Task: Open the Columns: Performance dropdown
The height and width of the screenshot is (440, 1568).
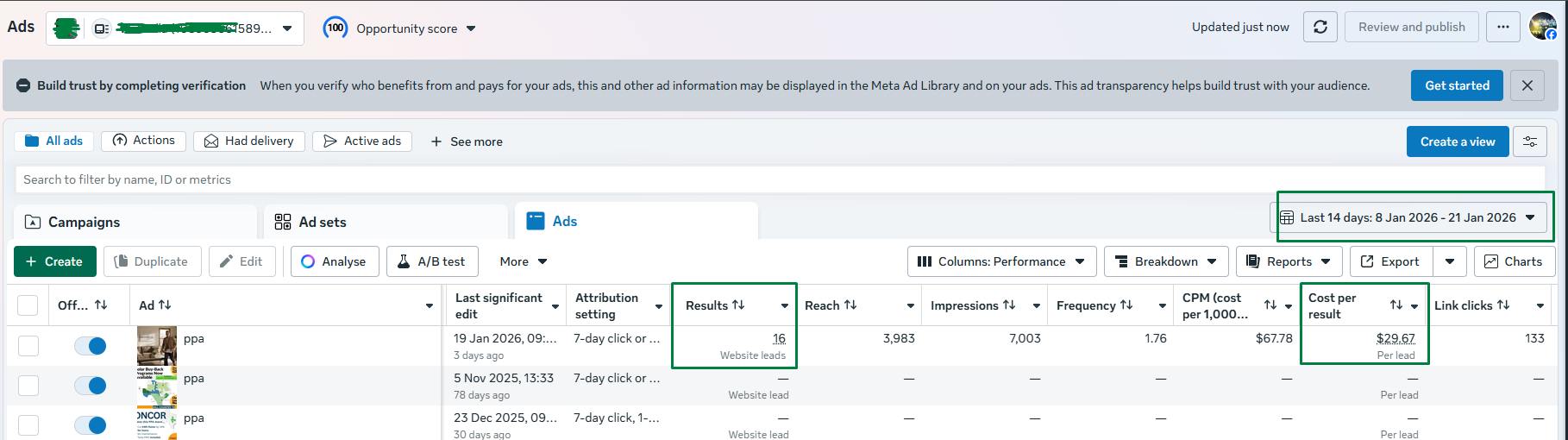Action: coord(1002,261)
